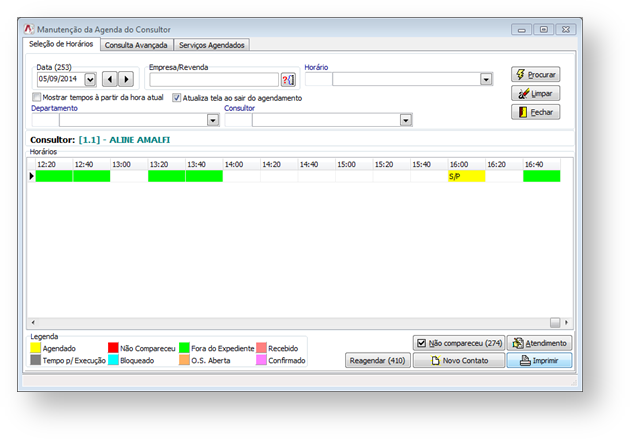This screenshot has height=440, width=631.
Task: Minimize the Manutenção da Agenda window
Action: (x=522, y=29)
